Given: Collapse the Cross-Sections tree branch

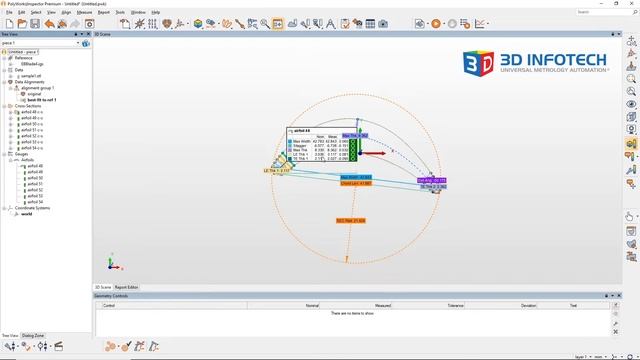Looking at the screenshot, I should point(4,106).
